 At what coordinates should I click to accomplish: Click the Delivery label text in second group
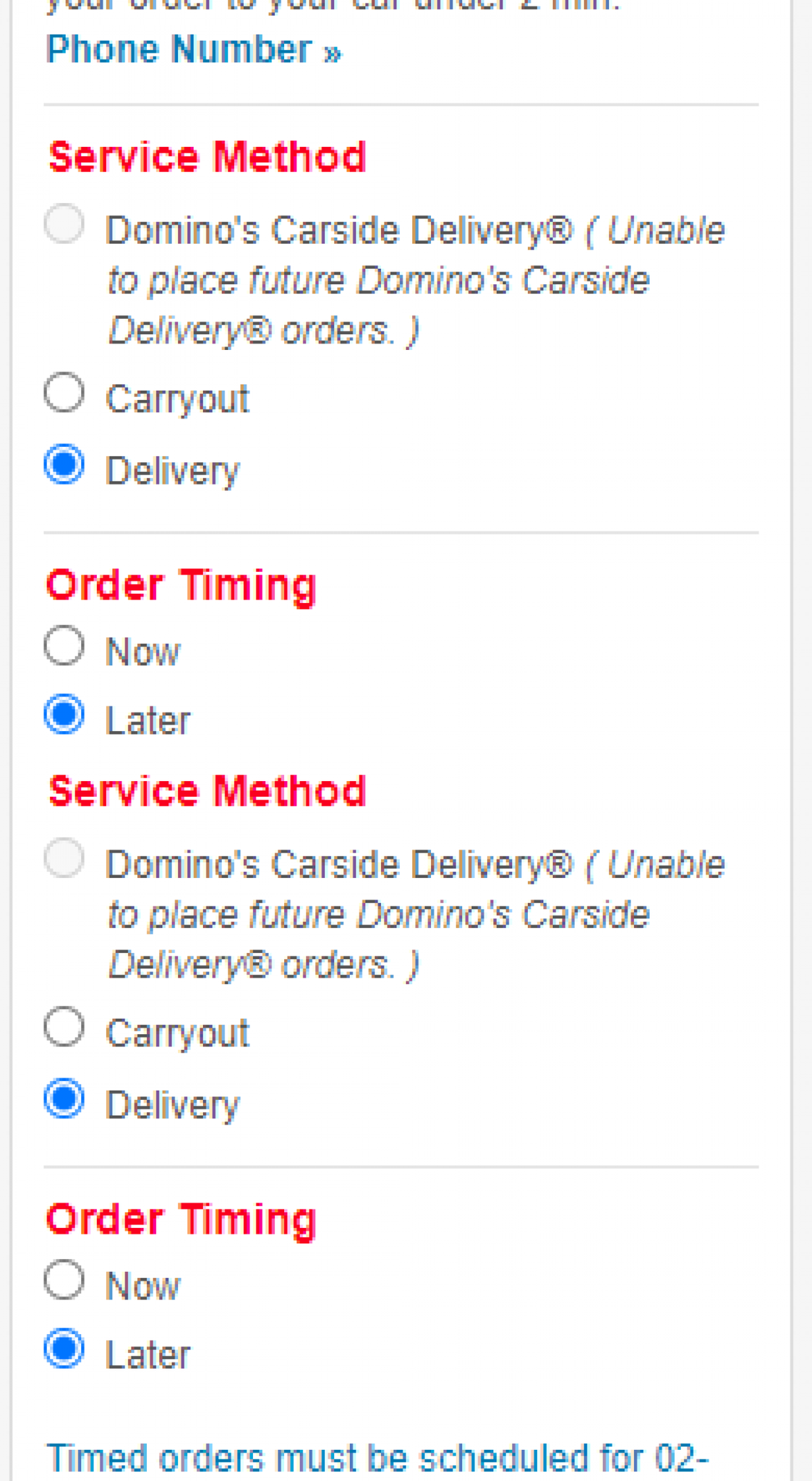coord(172,1105)
